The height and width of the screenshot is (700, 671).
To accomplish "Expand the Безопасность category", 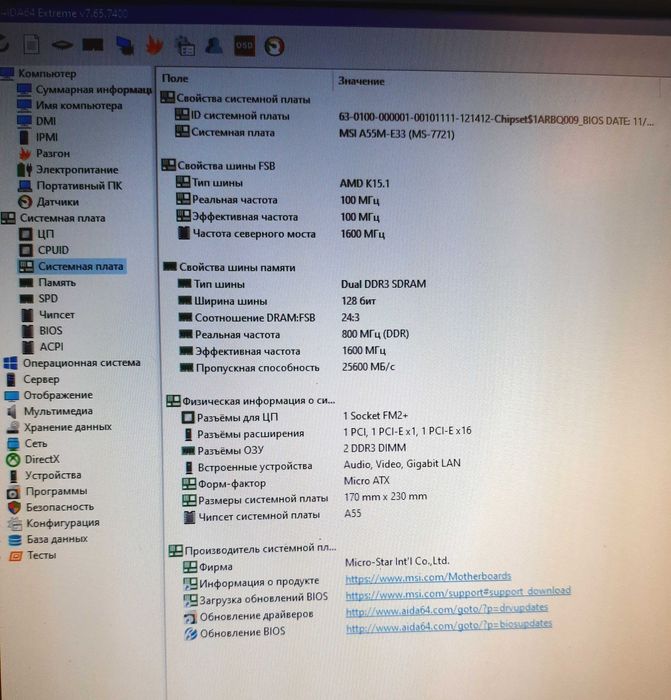I will 60,507.
